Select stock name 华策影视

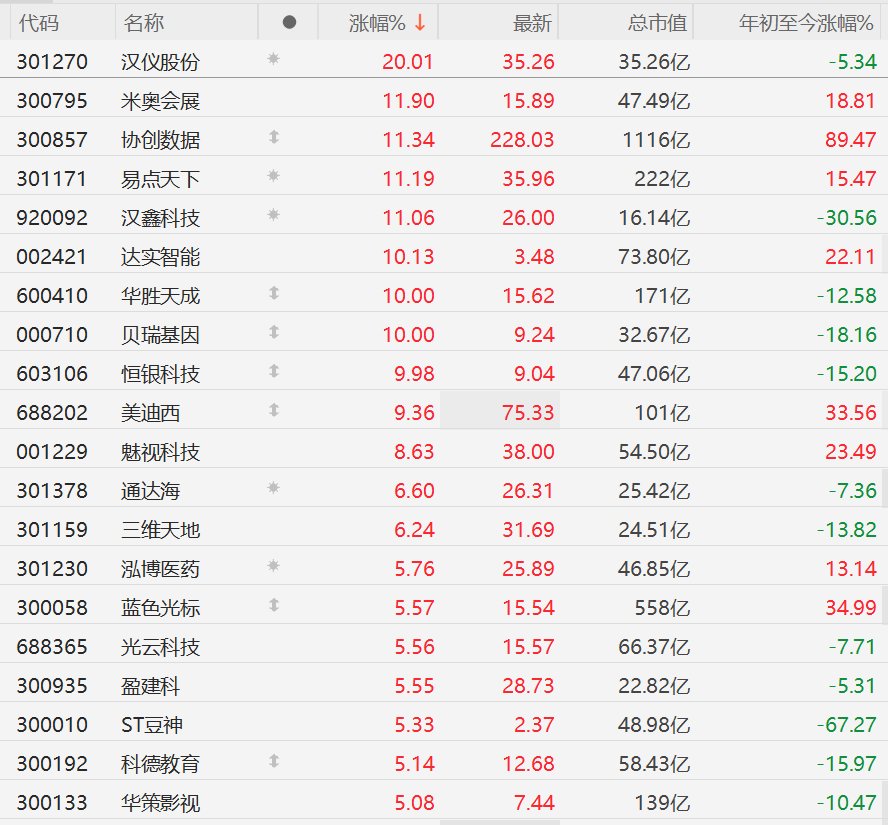(160, 803)
